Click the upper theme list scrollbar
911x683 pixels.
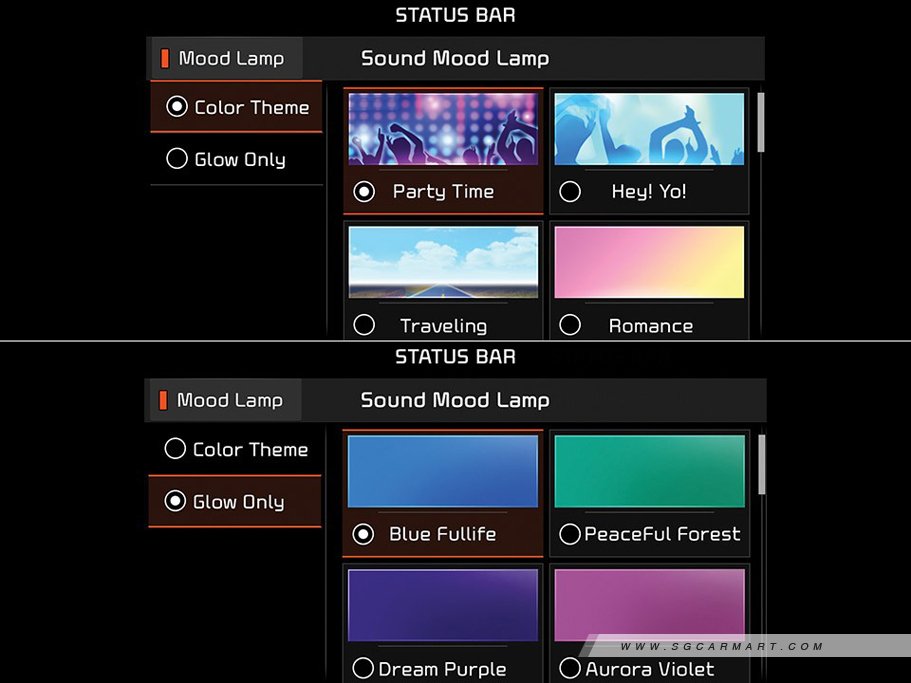point(761,122)
